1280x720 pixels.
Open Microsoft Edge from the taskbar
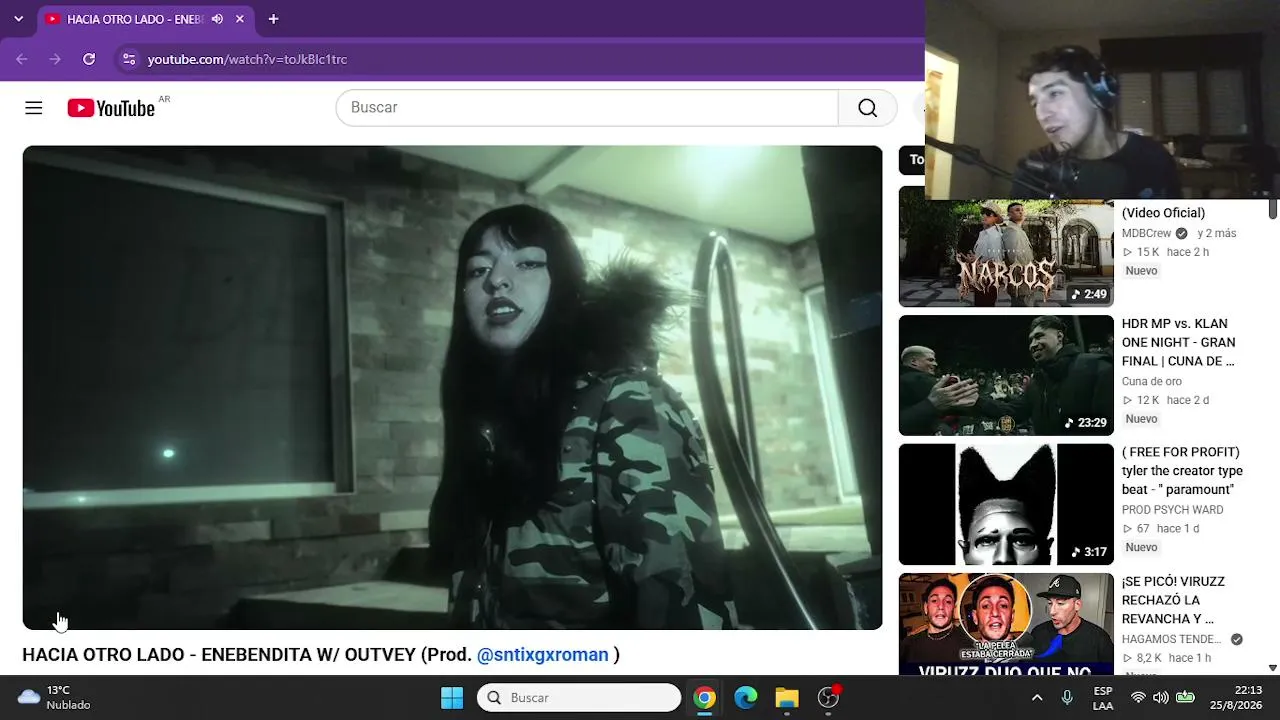pos(746,698)
